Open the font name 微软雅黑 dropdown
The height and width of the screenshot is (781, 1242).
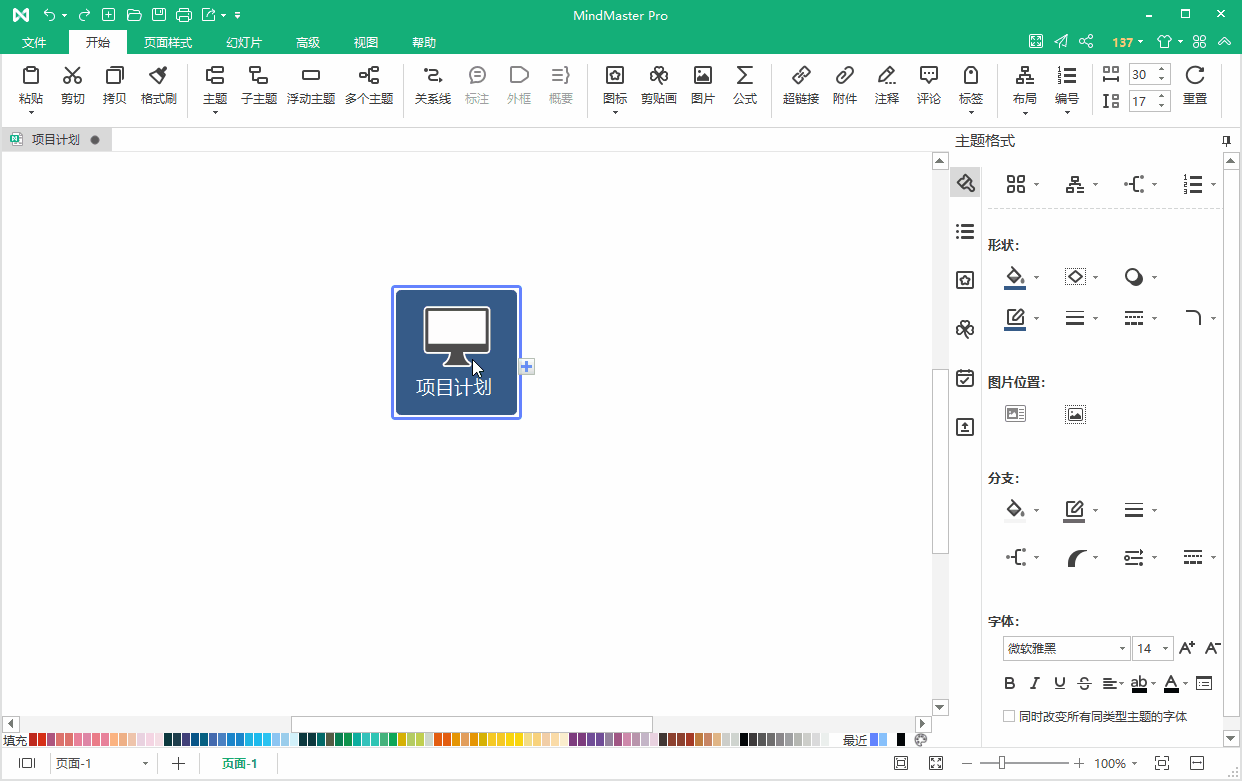tap(1122, 649)
